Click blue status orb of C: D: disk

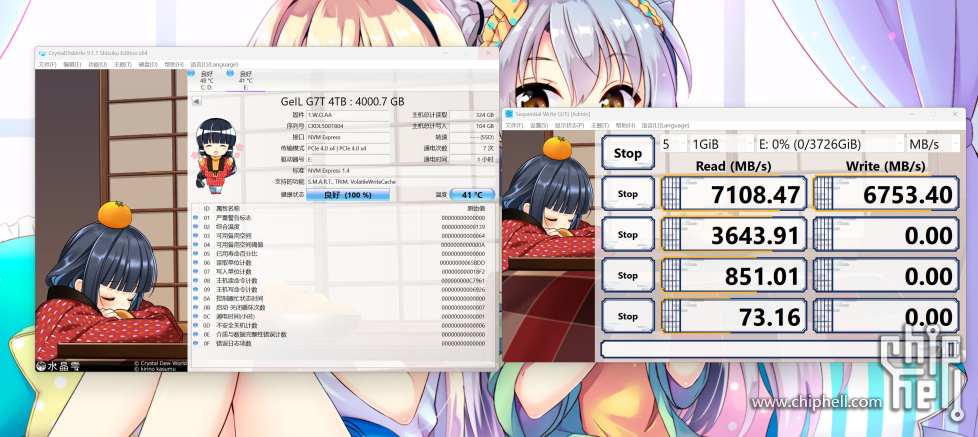[192, 74]
